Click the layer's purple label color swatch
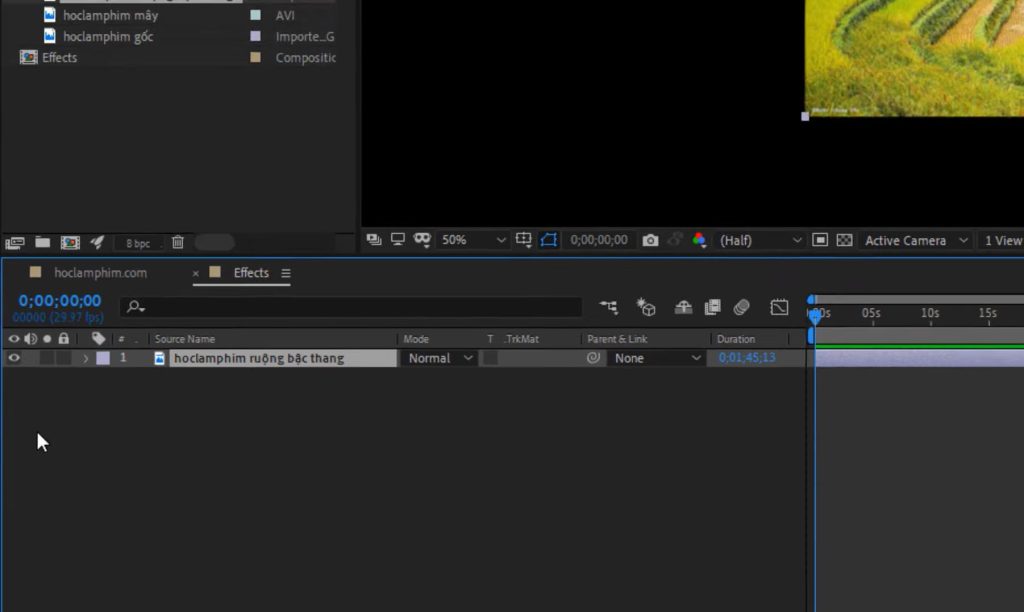Image resolution: width=1024 pixels, height=612 pixels. (104, 357)
